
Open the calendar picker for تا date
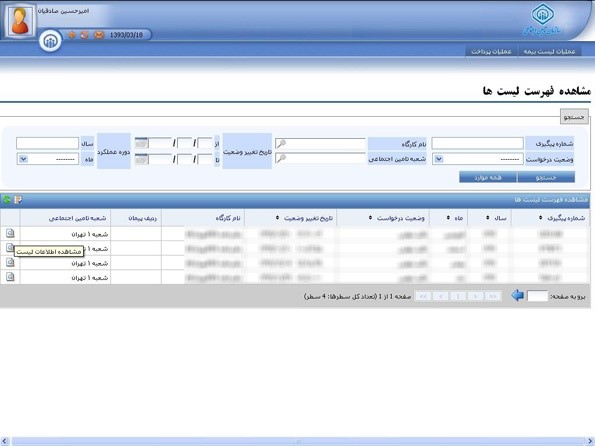[x=141, y=159]
